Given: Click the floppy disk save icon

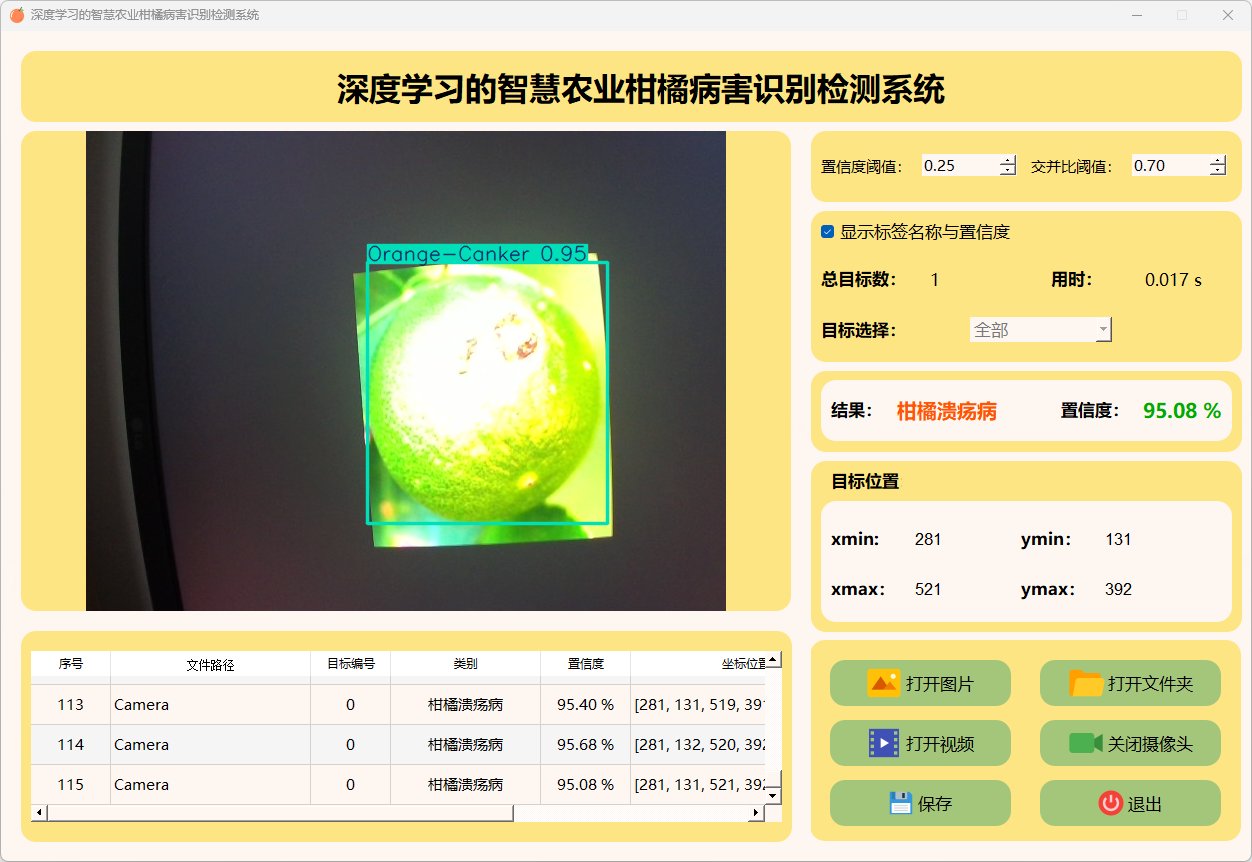Looking at the screenshot, I should coord(900,803).
